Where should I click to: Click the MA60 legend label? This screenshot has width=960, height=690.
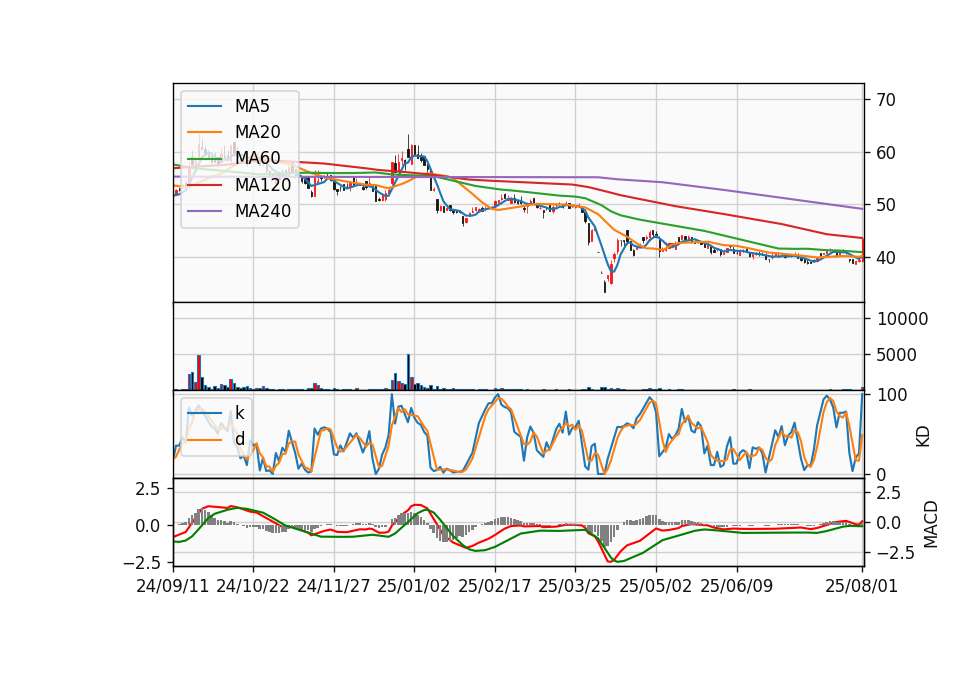click(x=258, y=158)
